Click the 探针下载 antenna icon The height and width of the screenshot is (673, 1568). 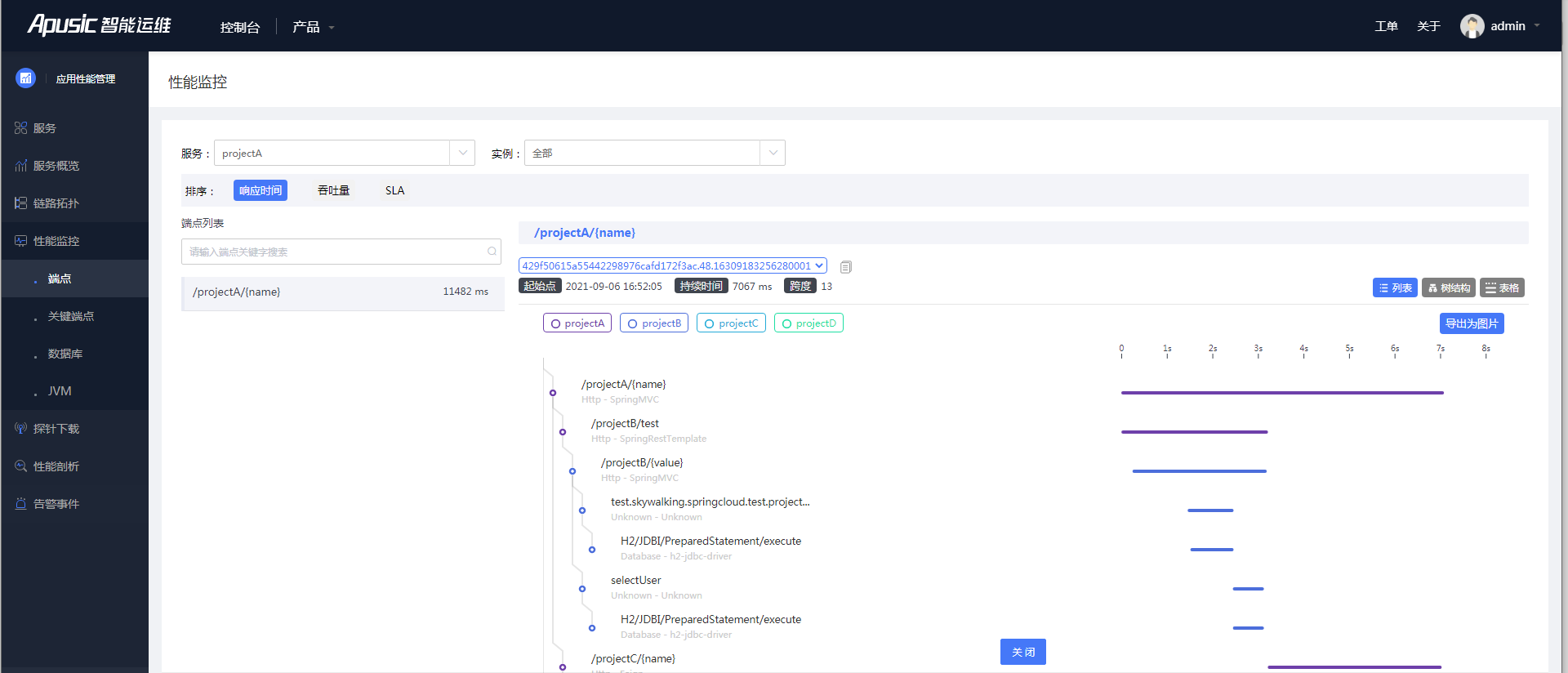tap(20, 429)
